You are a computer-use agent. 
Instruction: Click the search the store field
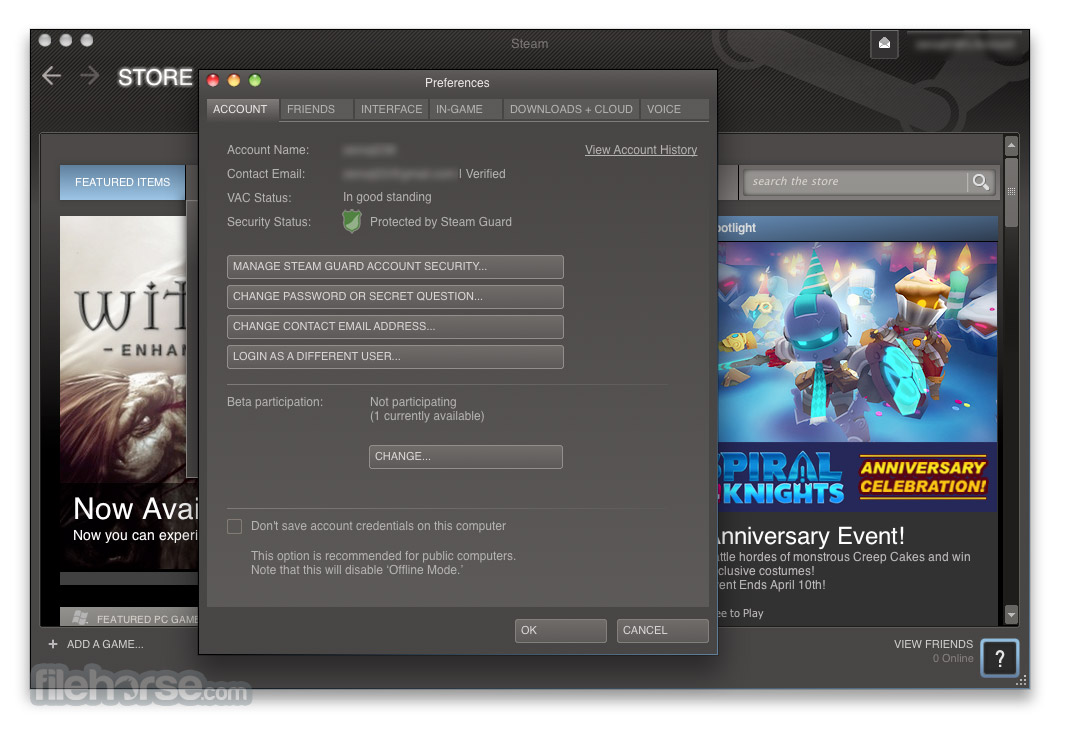point(855,182)
